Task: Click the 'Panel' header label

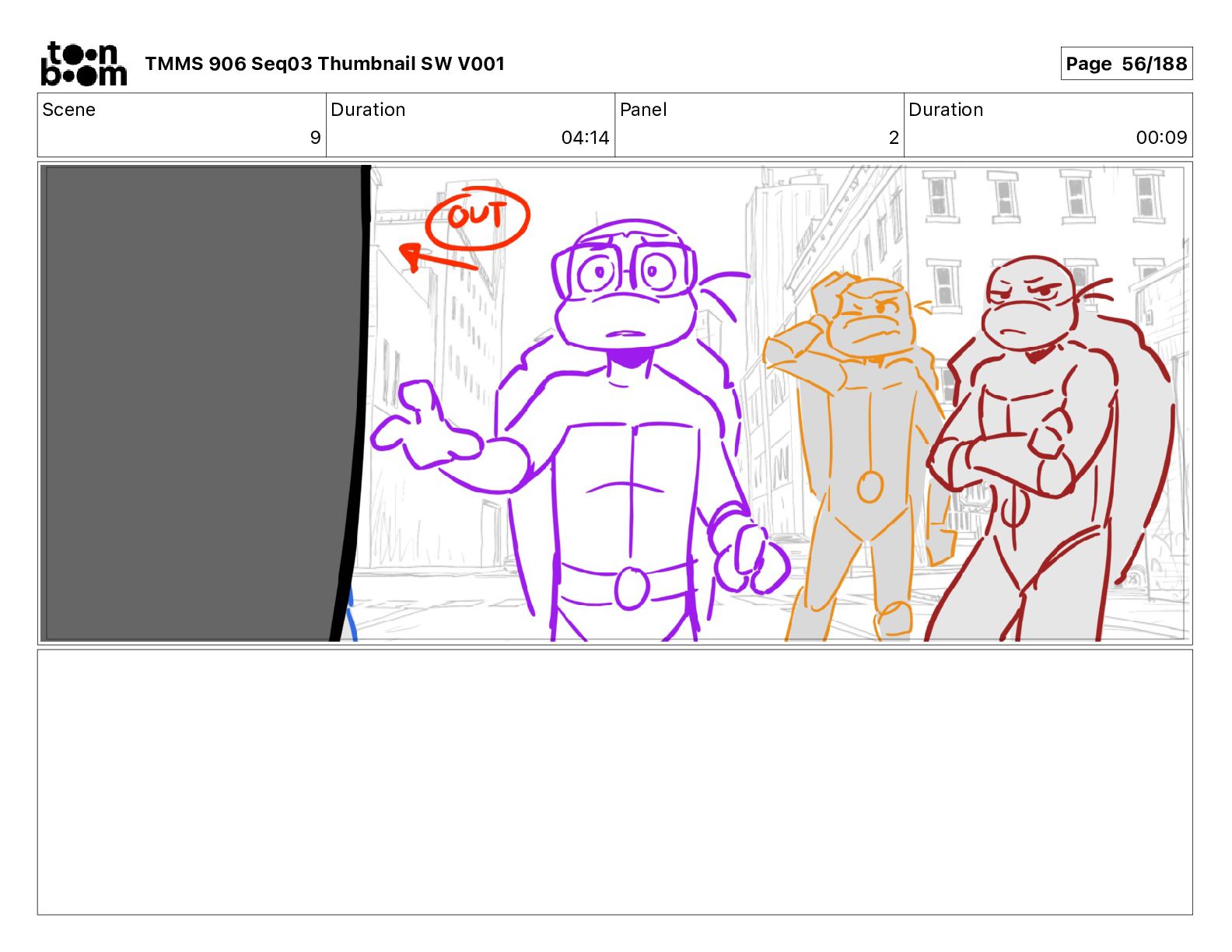Action: (643, 110)
